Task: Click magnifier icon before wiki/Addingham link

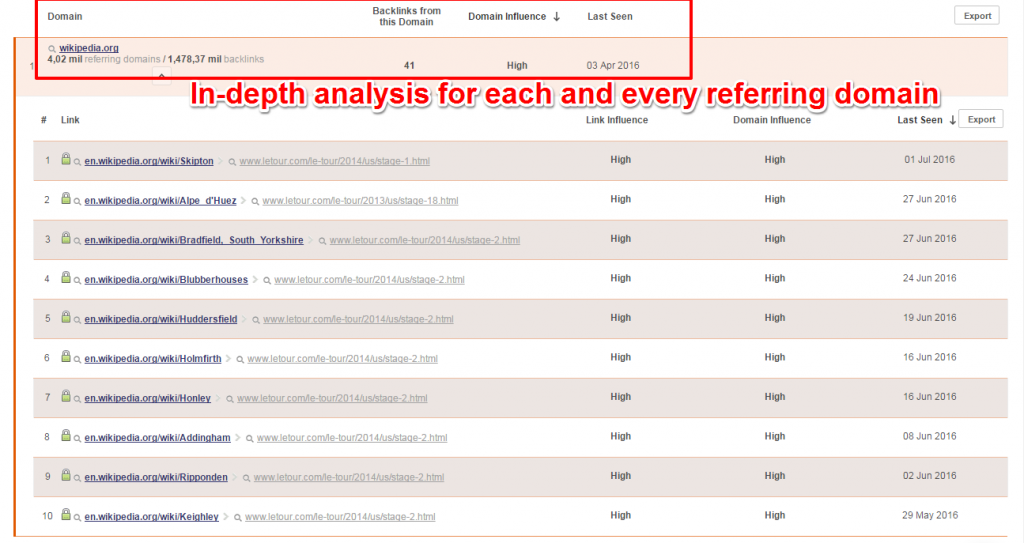Action: (77, 438)
